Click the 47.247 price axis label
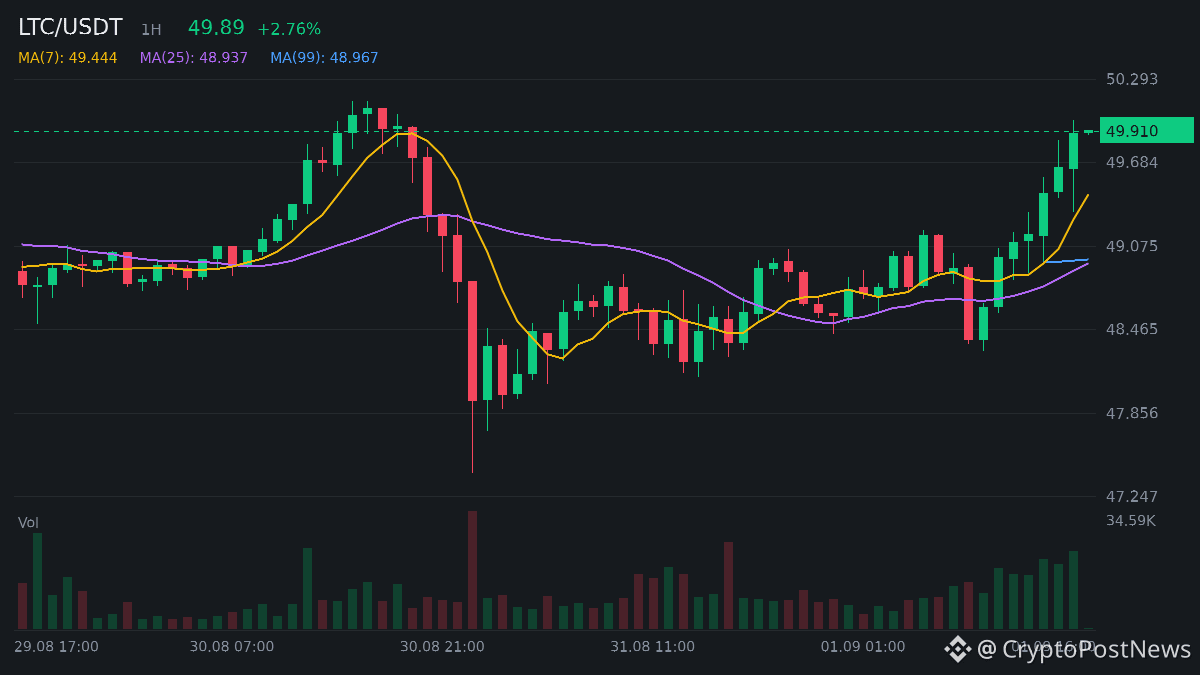This screenshot has height=675, width=1200. click(x=1132, y=497)
